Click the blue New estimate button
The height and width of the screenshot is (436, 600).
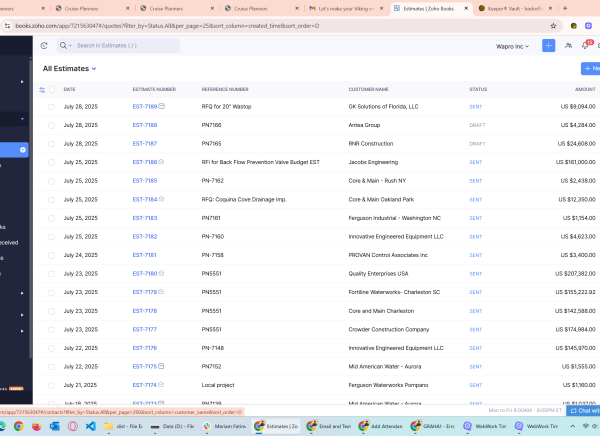pos(590,69)
